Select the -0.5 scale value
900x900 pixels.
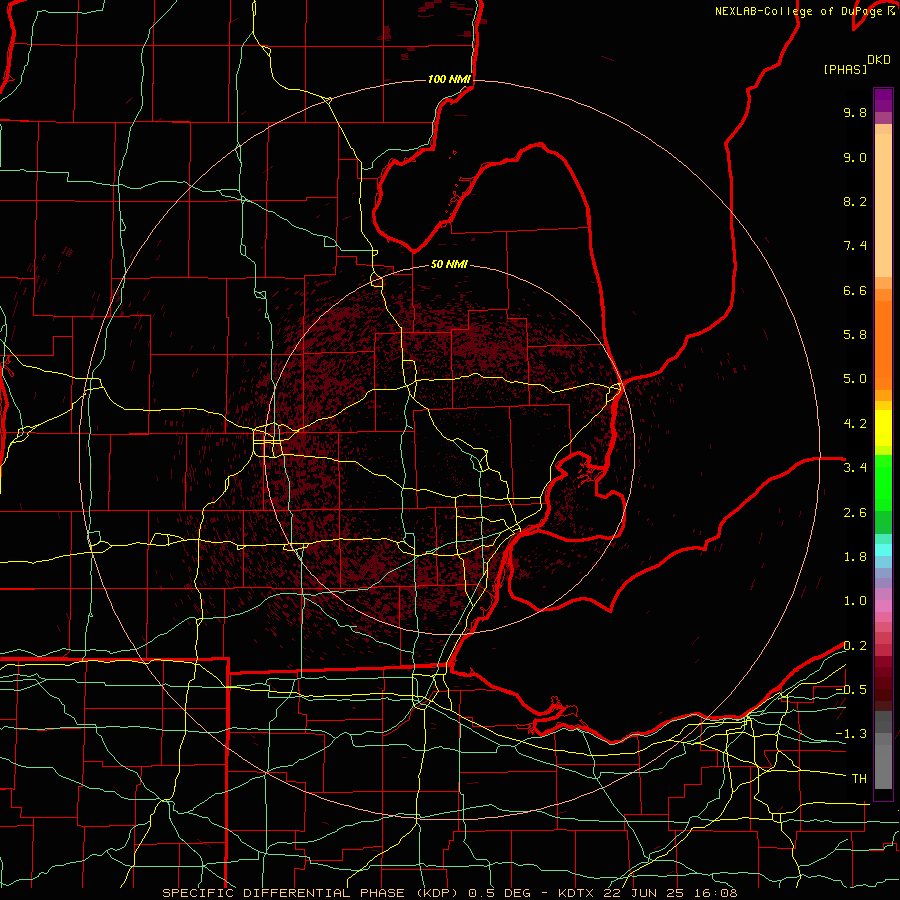pos(851,690)
